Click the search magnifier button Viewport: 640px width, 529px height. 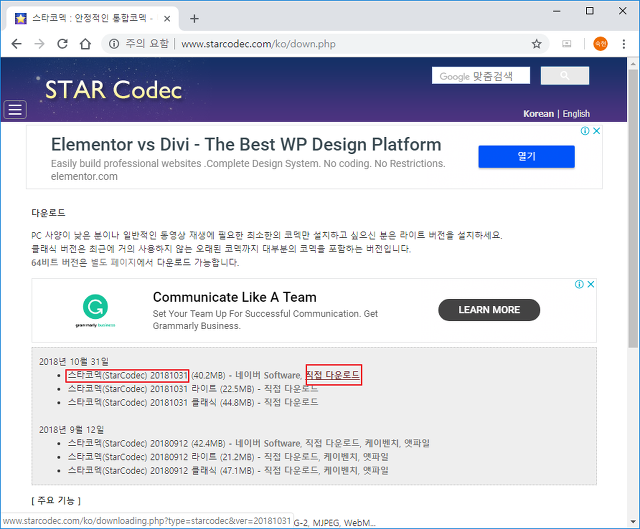(x=565, y=76)
